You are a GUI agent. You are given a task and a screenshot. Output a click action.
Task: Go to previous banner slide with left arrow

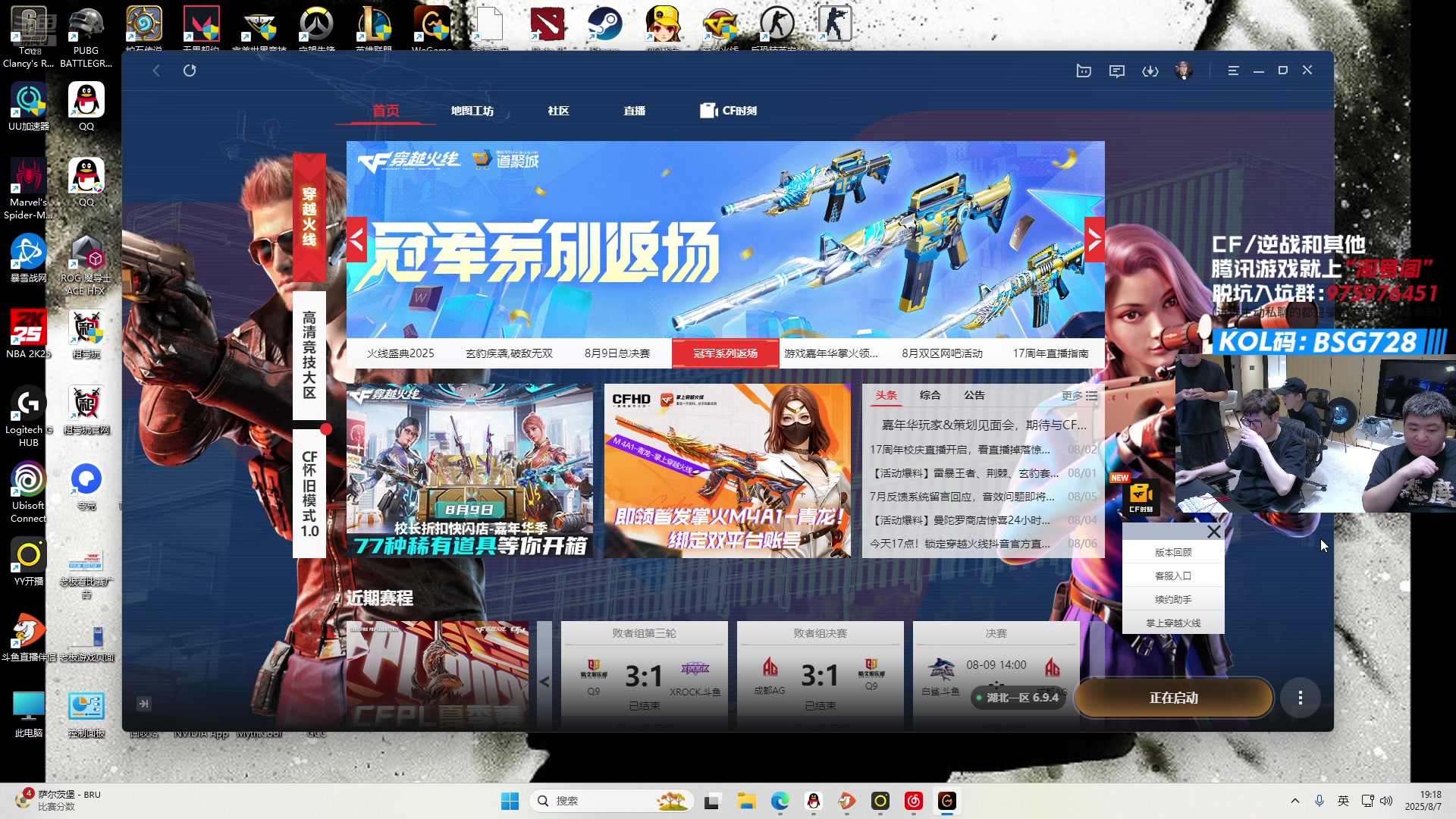pos(356,240)
